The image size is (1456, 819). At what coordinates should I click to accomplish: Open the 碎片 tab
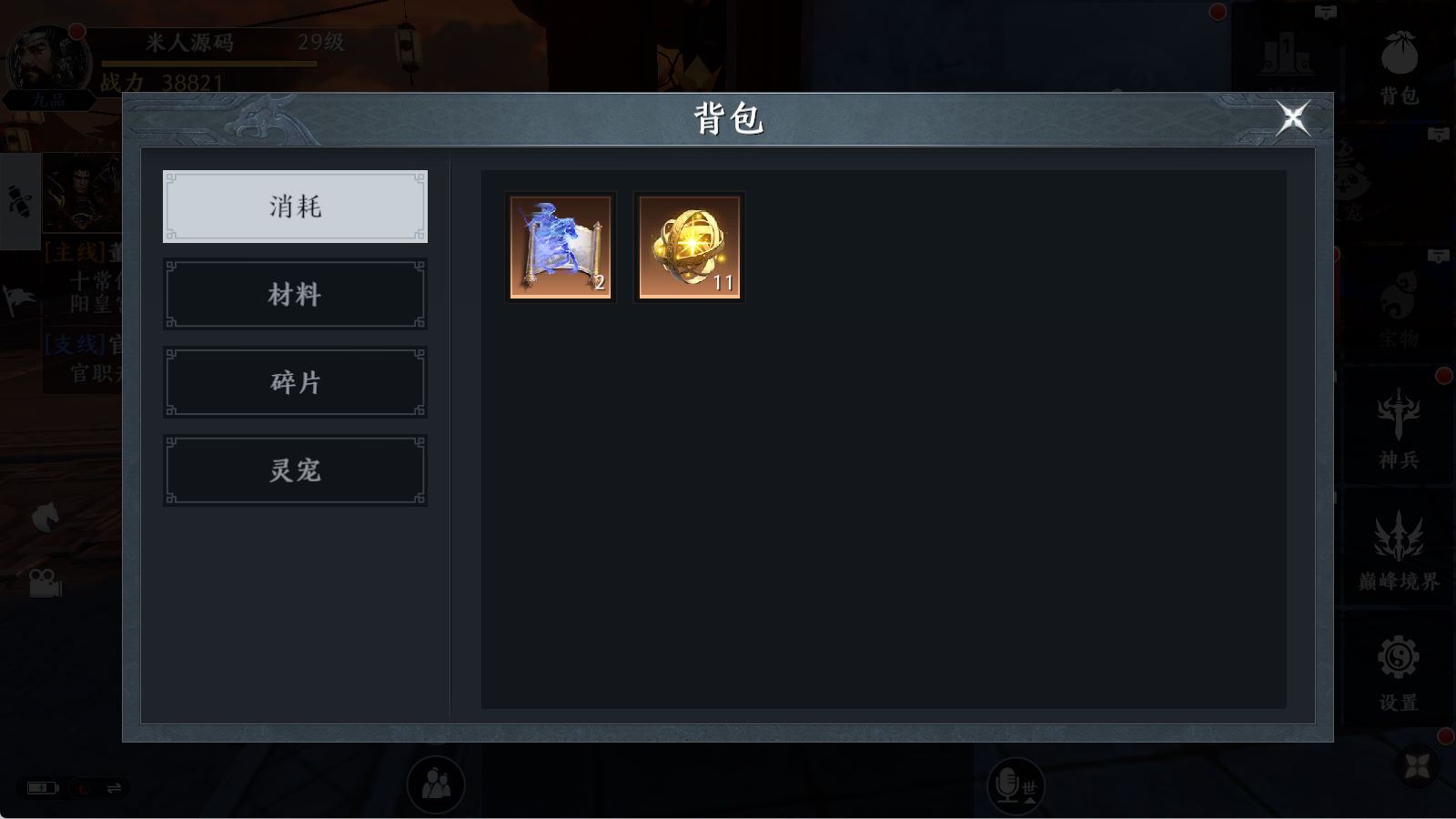[x=295, y=382]
